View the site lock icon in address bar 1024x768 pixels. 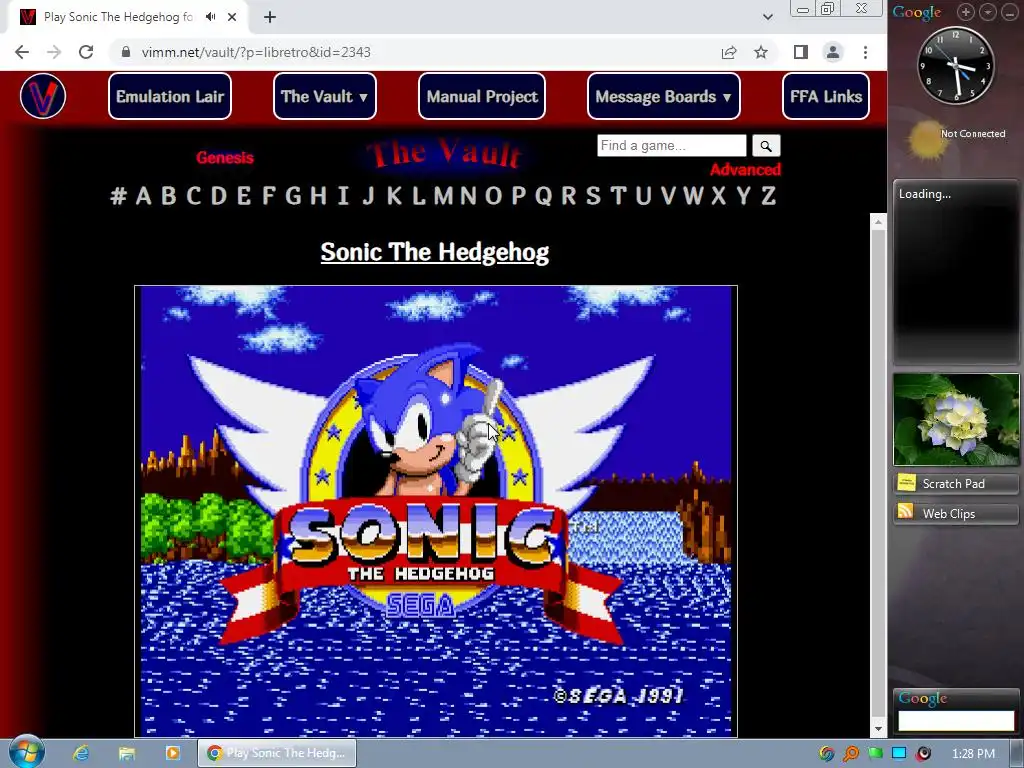point(126,52)
